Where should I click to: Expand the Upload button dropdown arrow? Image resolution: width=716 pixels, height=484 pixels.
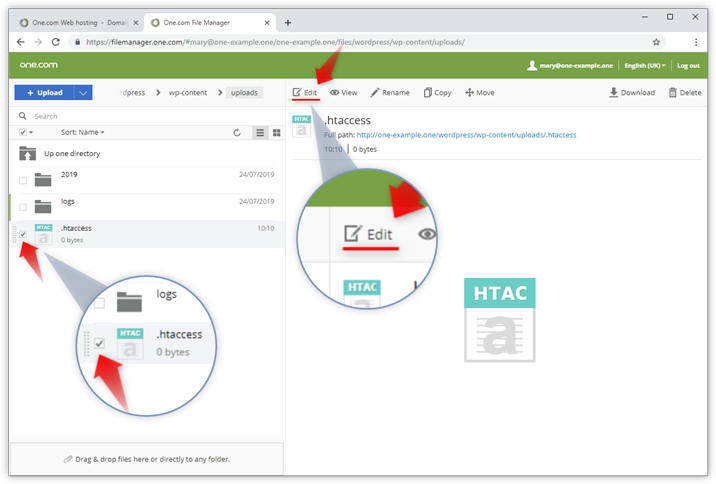coord(84,93)
